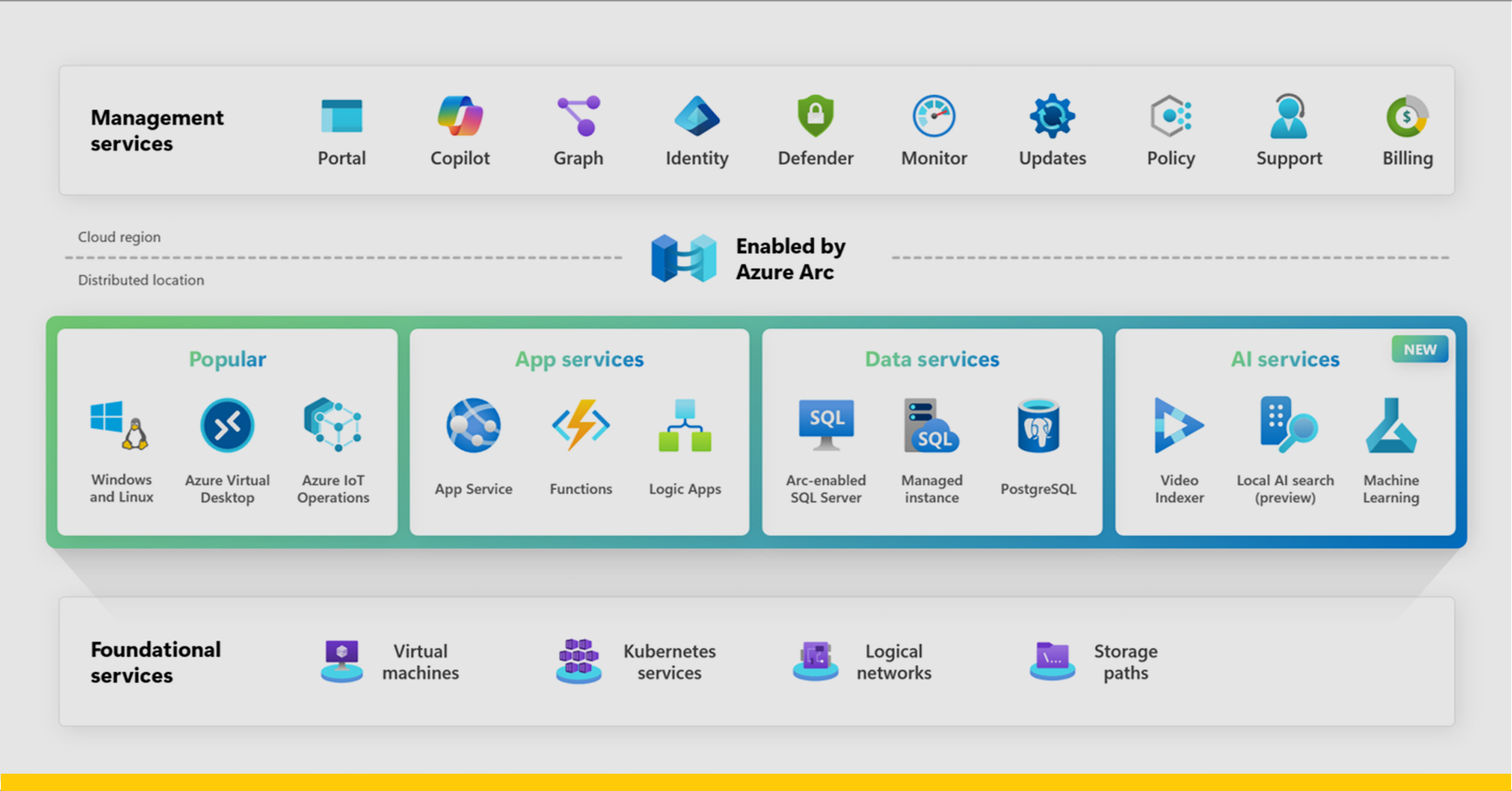Click the PostgreSQL elephant icon

1038,426
